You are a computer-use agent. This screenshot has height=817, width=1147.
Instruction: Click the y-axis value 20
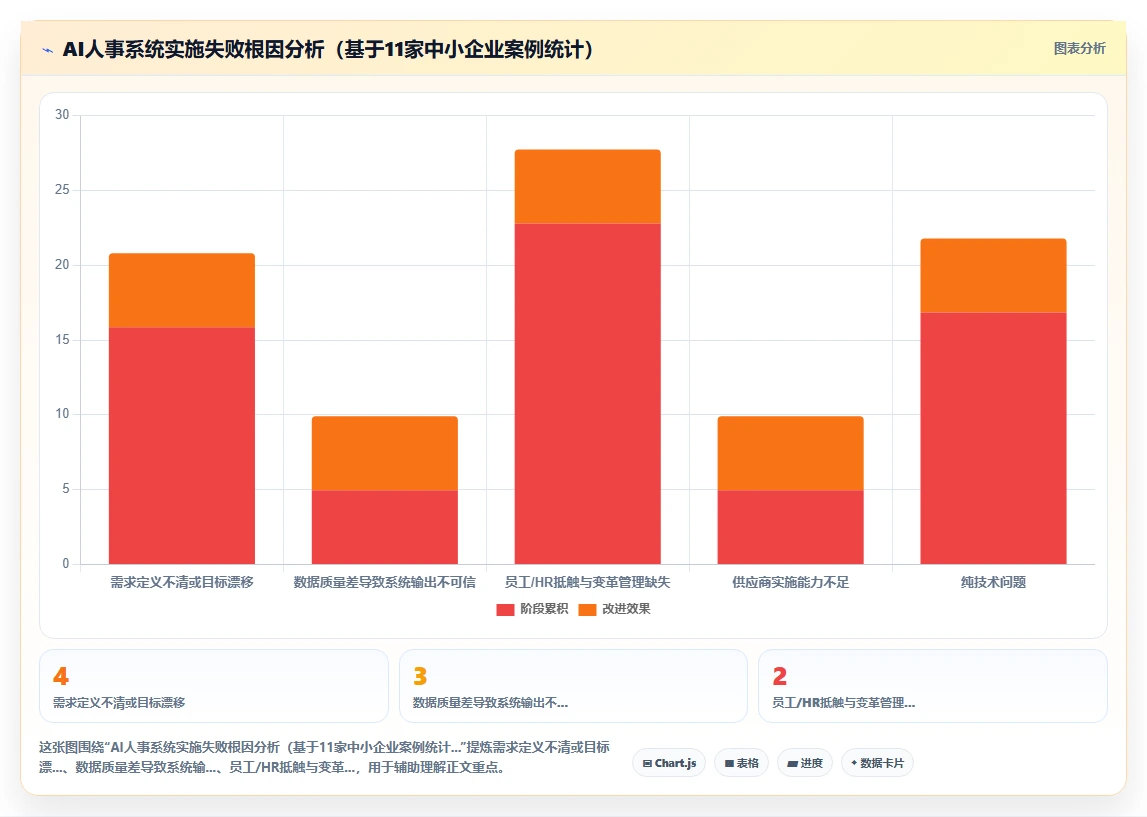(x=62, y=264)
